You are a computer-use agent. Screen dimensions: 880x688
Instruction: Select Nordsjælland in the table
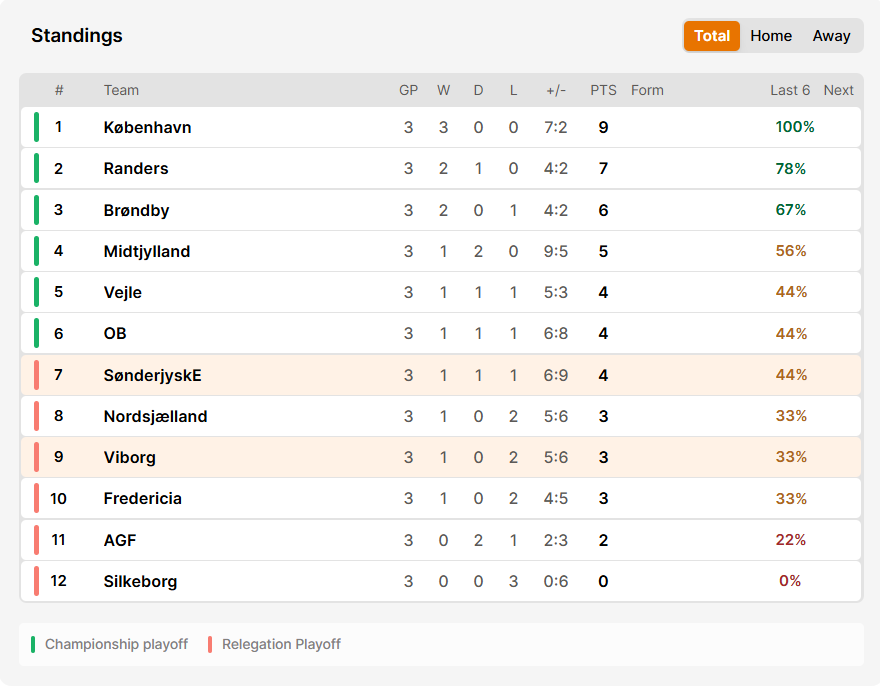point(155,416)
